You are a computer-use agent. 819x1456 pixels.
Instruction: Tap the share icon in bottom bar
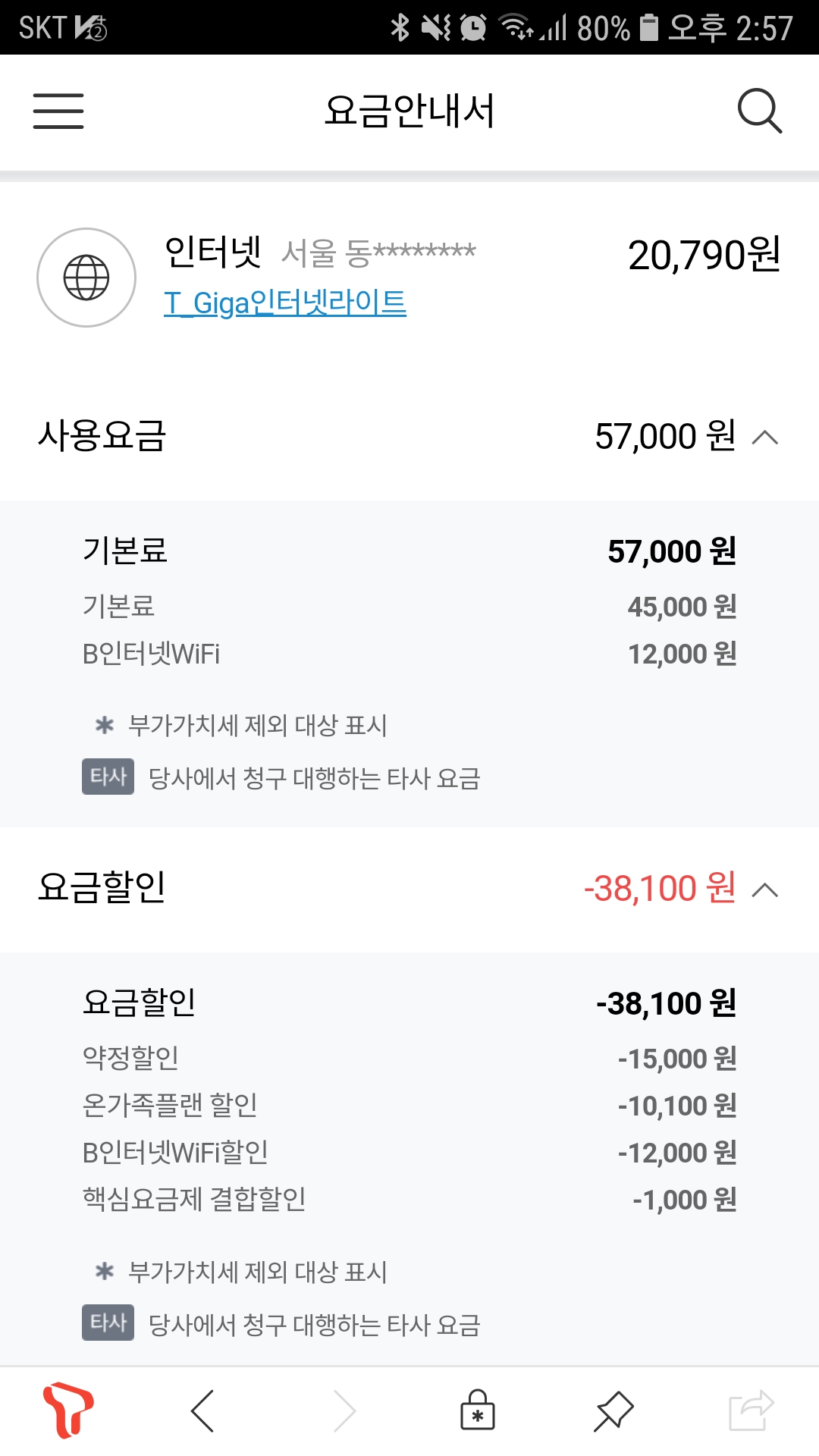point(751,1411)
